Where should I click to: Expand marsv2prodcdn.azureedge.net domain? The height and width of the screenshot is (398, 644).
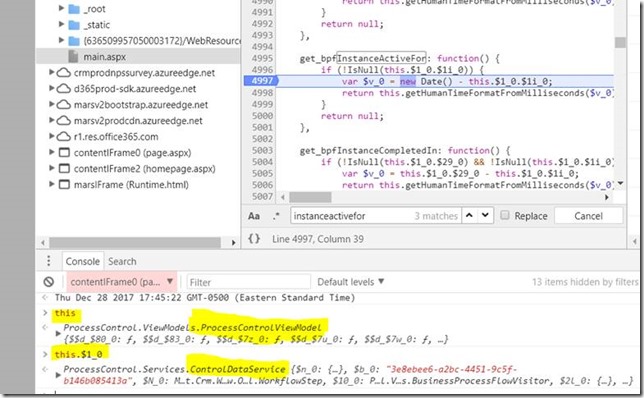tap(51, 120)
